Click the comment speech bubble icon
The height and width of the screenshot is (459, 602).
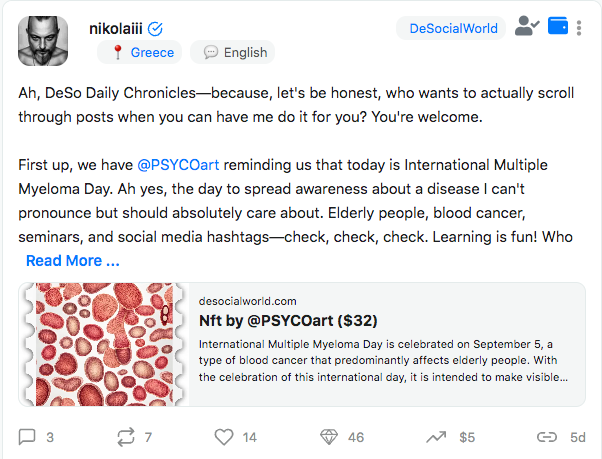(x=28, y=437)
